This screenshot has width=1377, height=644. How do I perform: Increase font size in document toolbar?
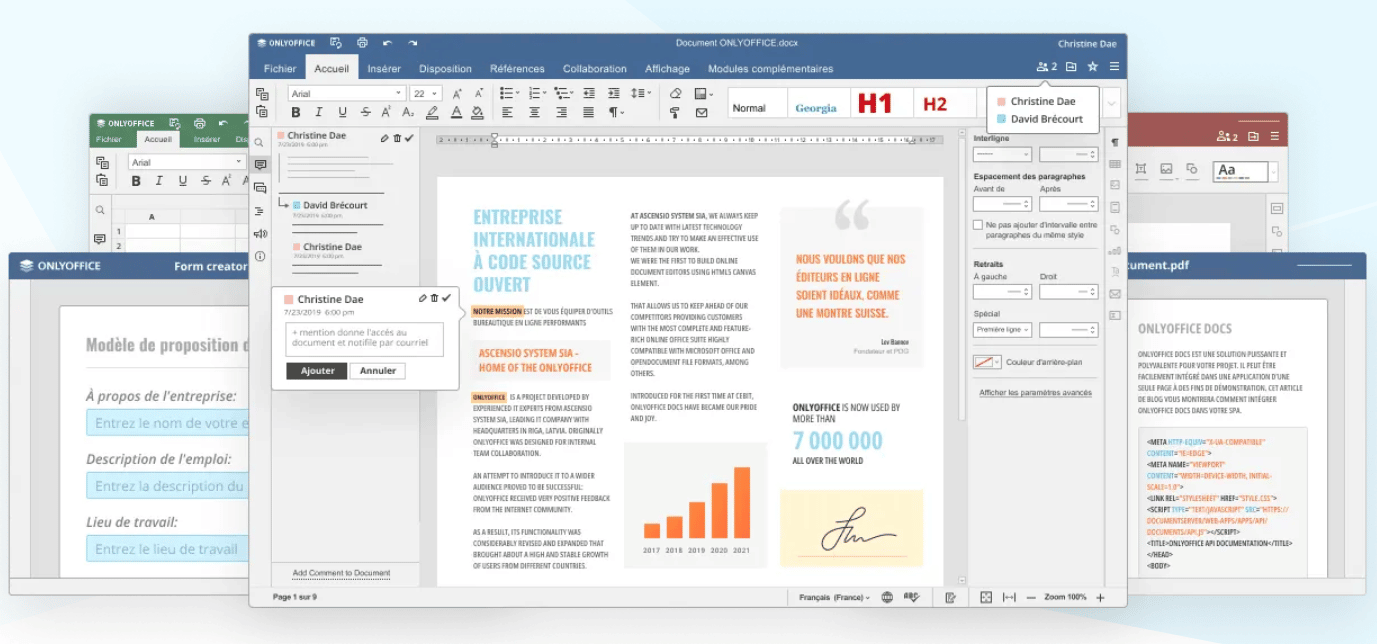coord(457,93)
